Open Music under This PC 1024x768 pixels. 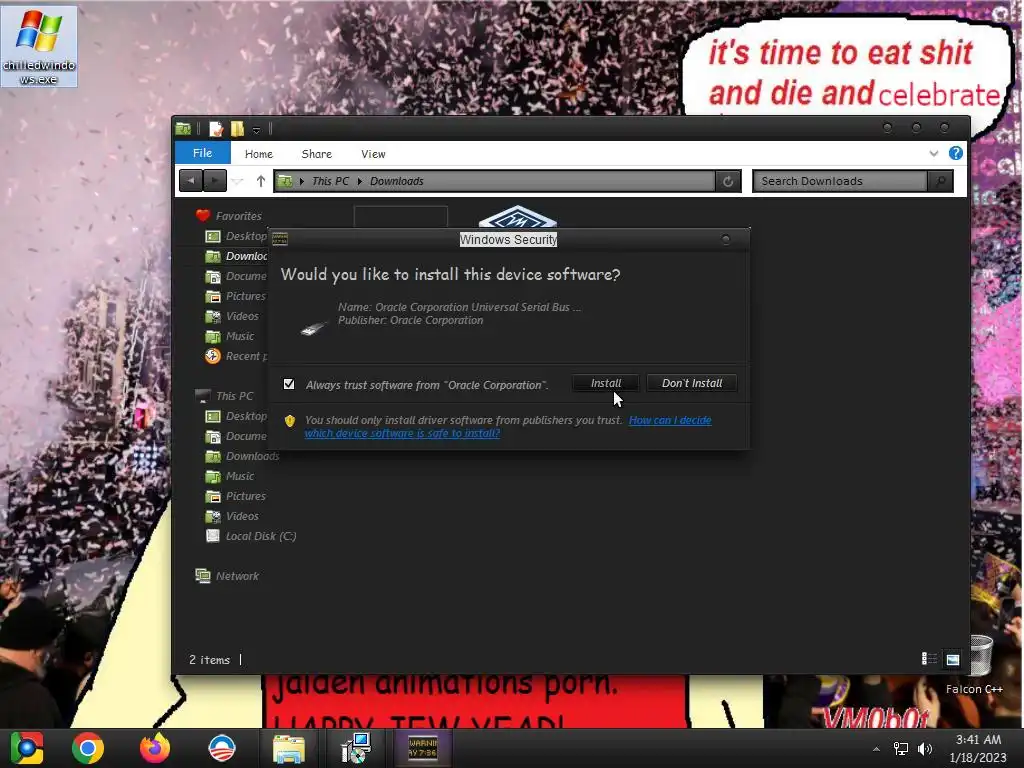(x=240, y=476)
